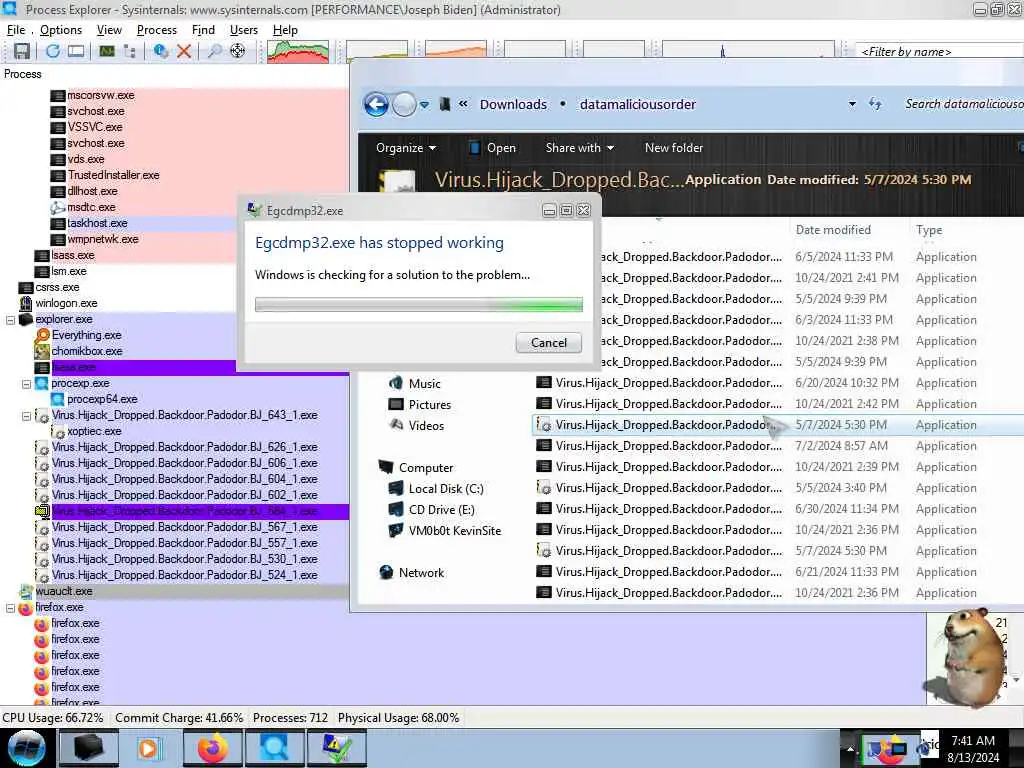The height and width of the screenshot is (768, 1024).
Task: Toggle the process tree view icon
Action: coord(129,51)
